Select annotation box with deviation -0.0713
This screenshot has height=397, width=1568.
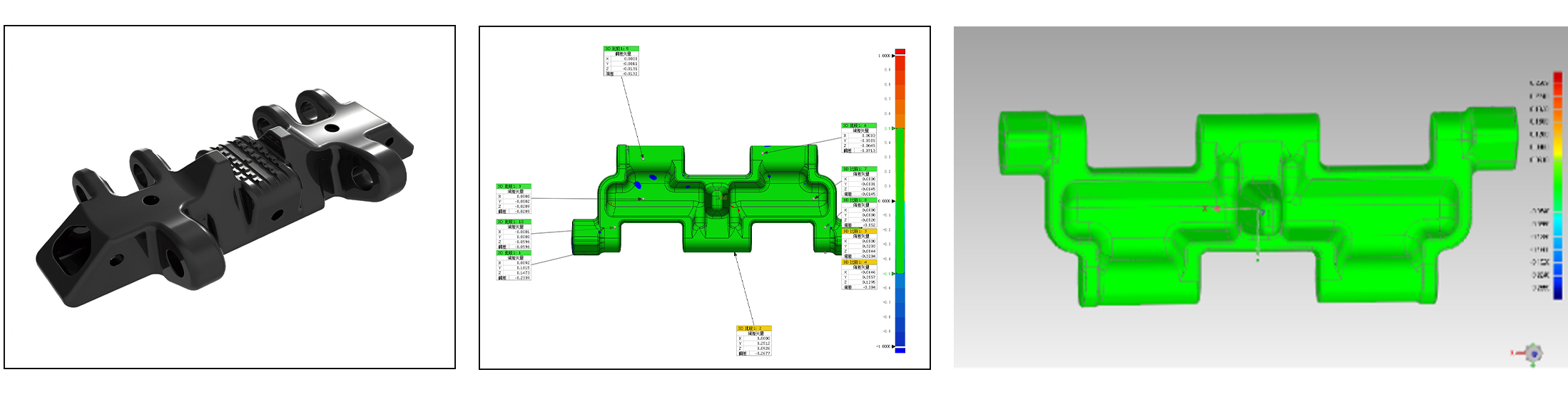click(x=859, y=138)
